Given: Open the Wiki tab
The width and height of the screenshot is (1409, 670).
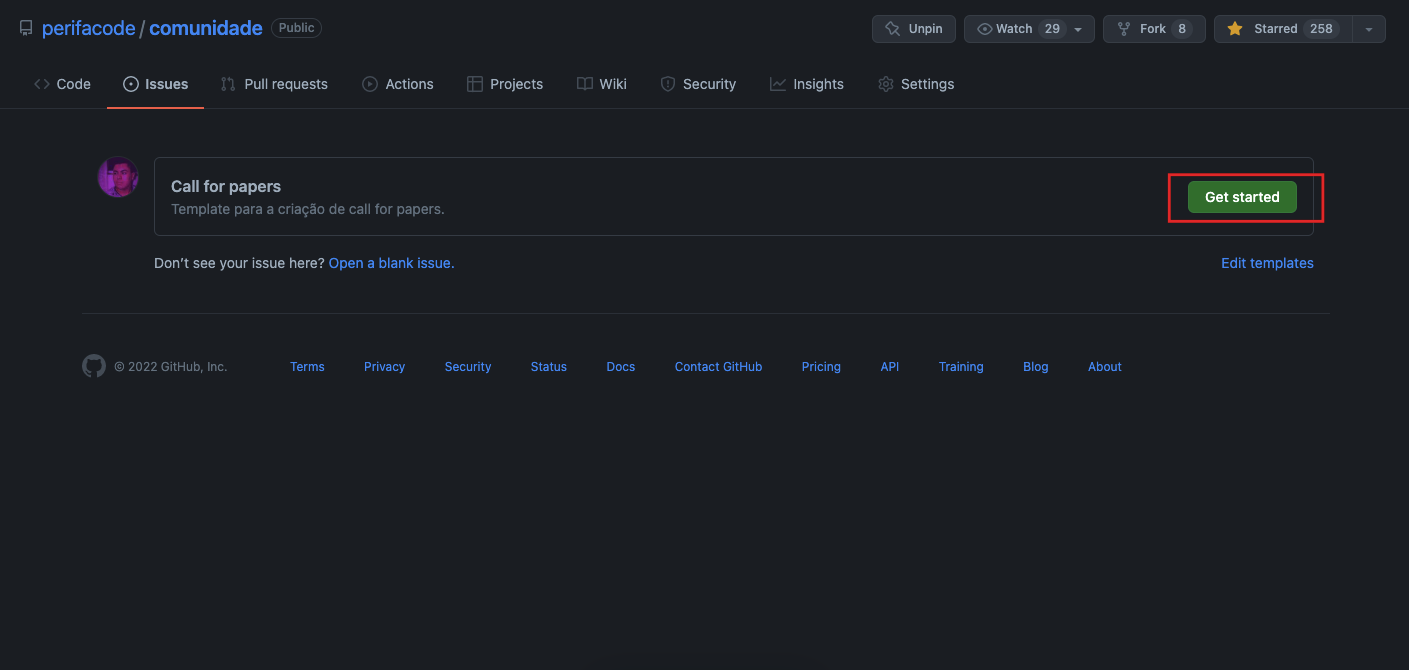Looking at the screenshot, I should [602, 84].
